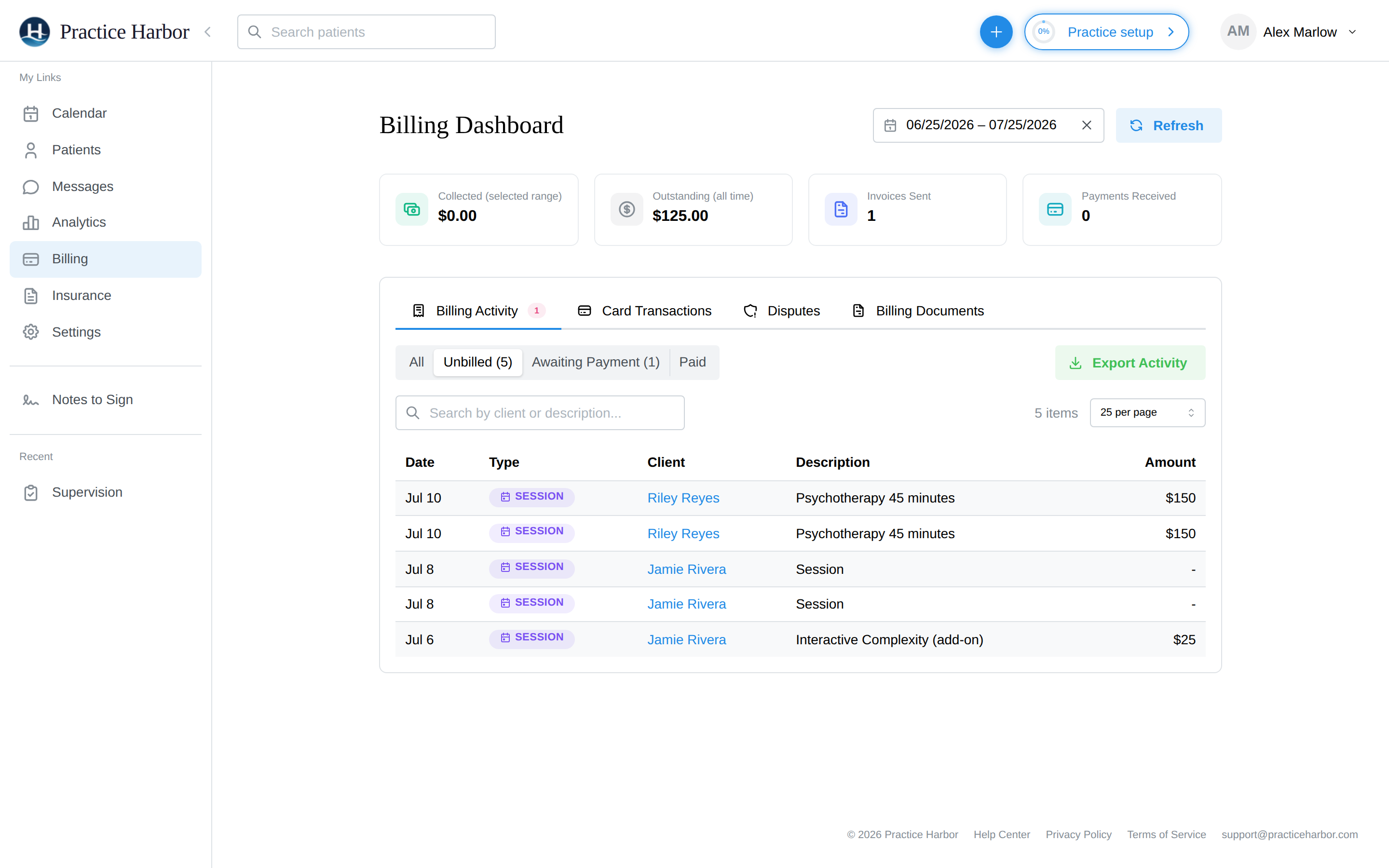The height and width of the screenshot is (868, 1389).
Task: Focus the search by client or description field
Action: (x=540, y=413)
